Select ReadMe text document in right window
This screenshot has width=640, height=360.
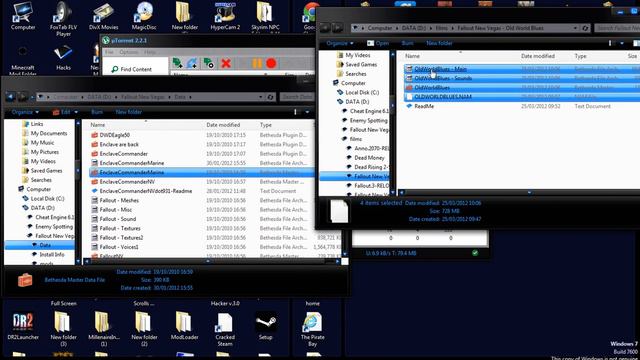click(x=424, y=106)
